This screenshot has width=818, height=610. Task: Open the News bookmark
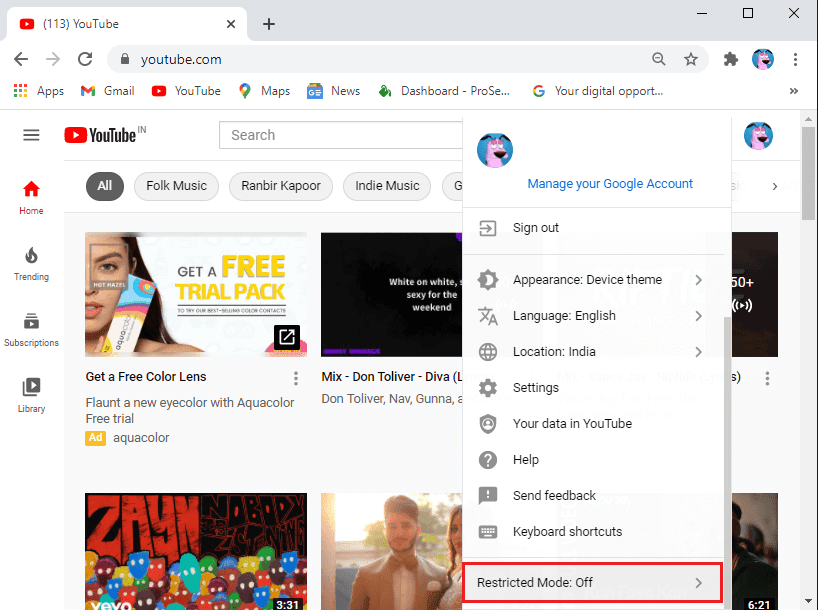334,91
